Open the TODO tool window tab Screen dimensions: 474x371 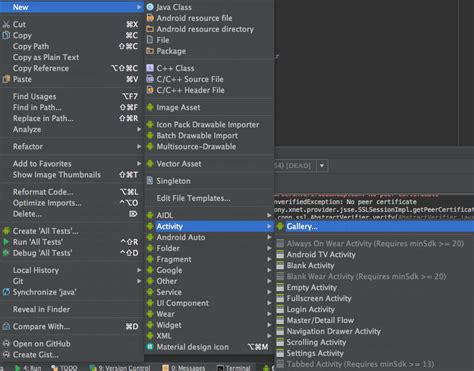[x=64, y=368]
